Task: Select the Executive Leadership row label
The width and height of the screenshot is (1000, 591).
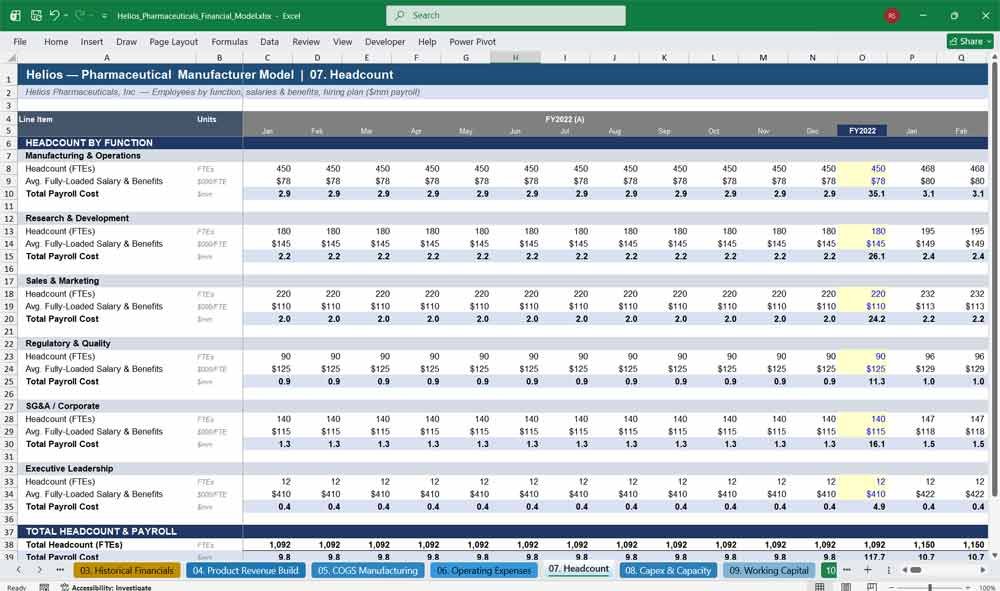Action: 69,468
